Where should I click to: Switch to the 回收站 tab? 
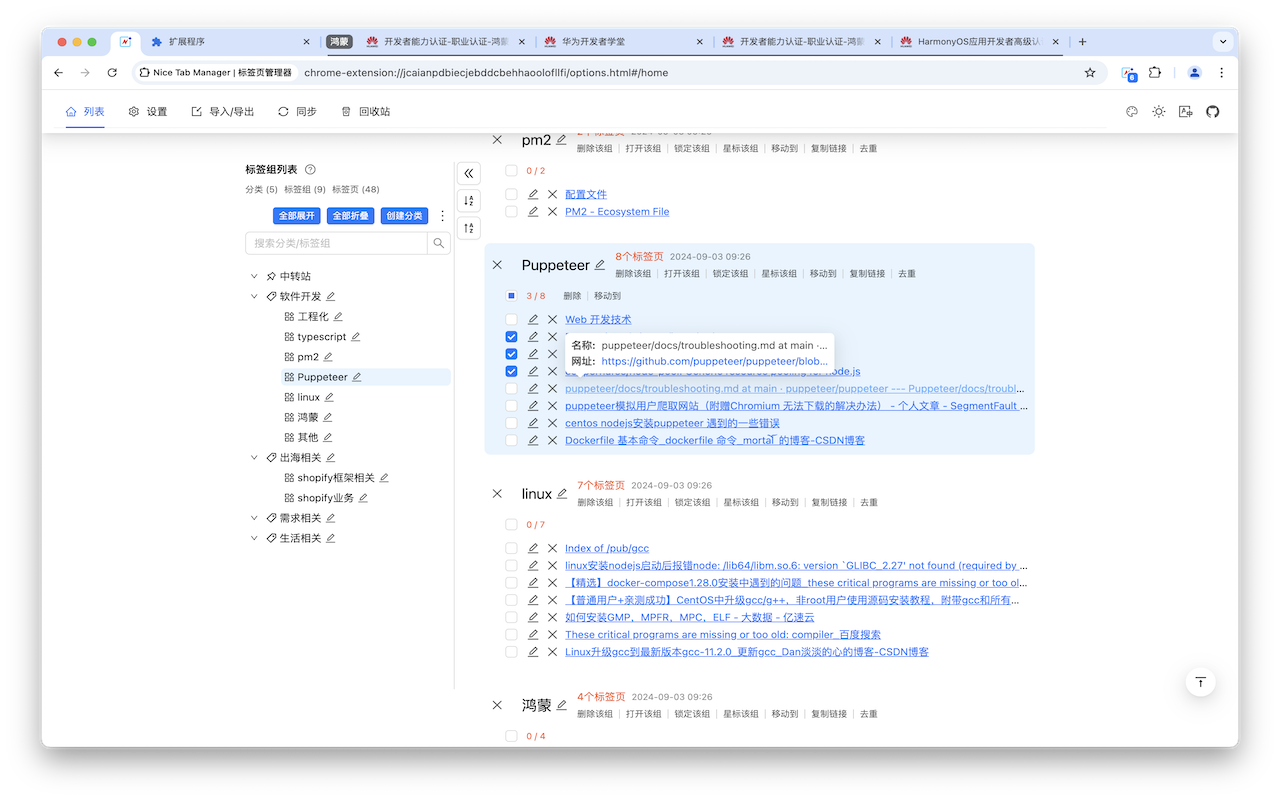click(x=365, y=112)
